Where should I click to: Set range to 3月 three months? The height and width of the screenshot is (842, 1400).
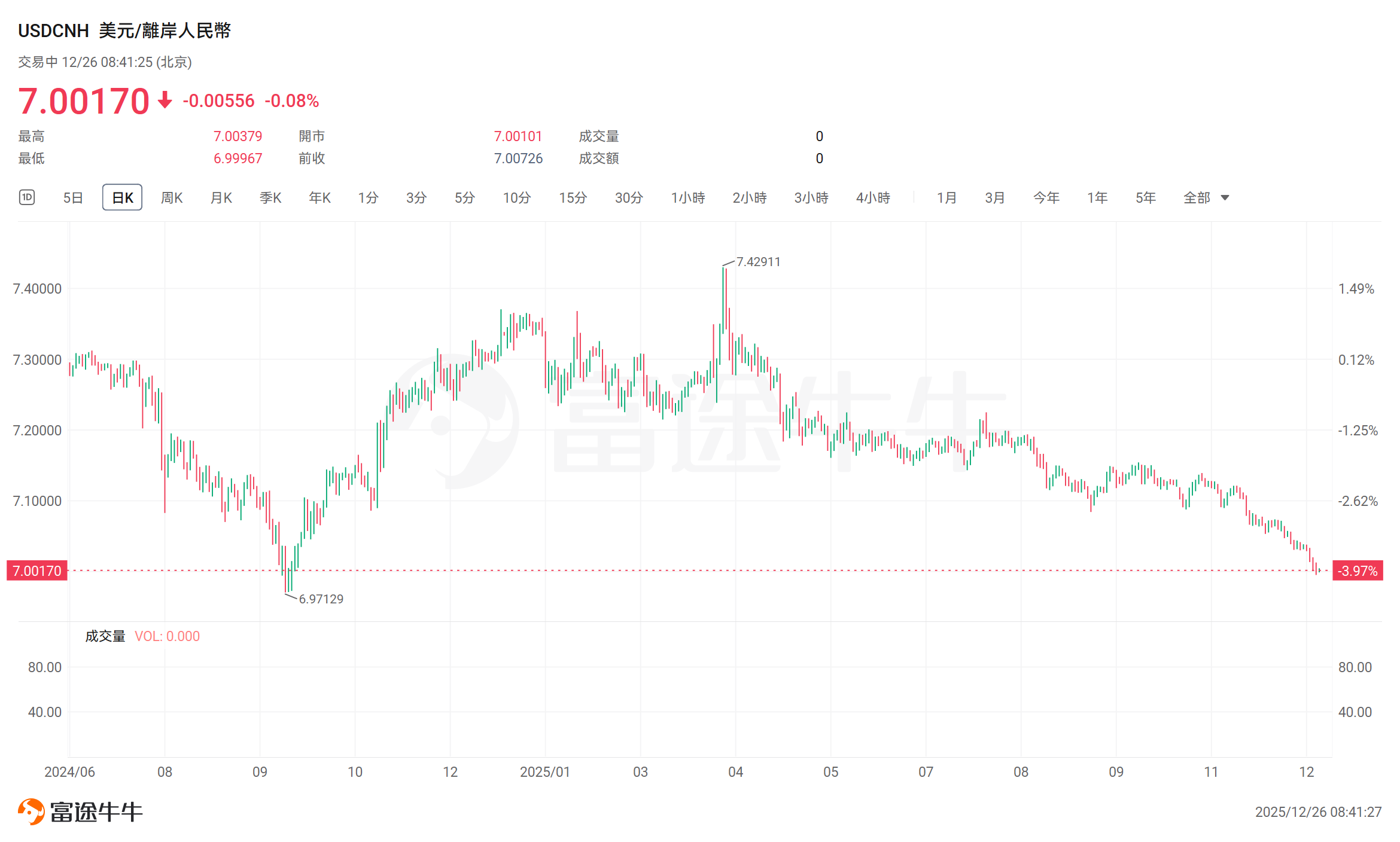click(x=995, y=198)
